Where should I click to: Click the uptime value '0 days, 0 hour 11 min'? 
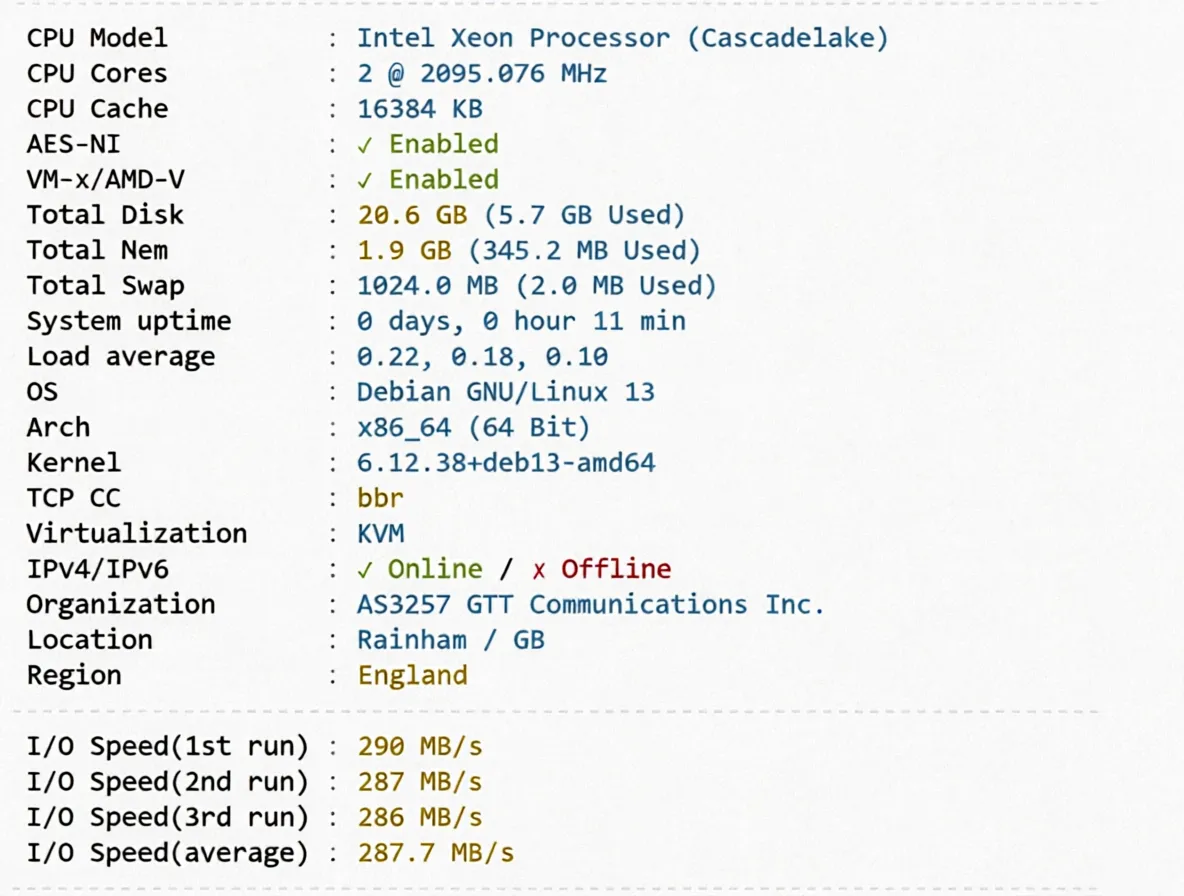click(x=521, y=321)
